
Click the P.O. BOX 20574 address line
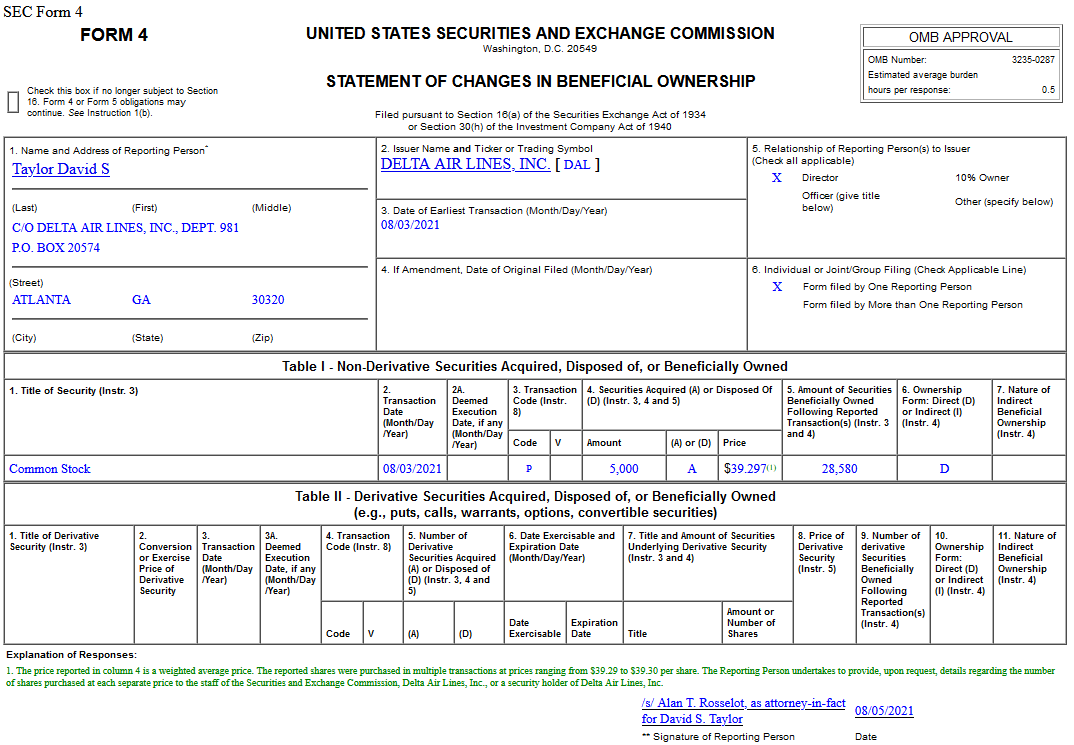point(55,248)
